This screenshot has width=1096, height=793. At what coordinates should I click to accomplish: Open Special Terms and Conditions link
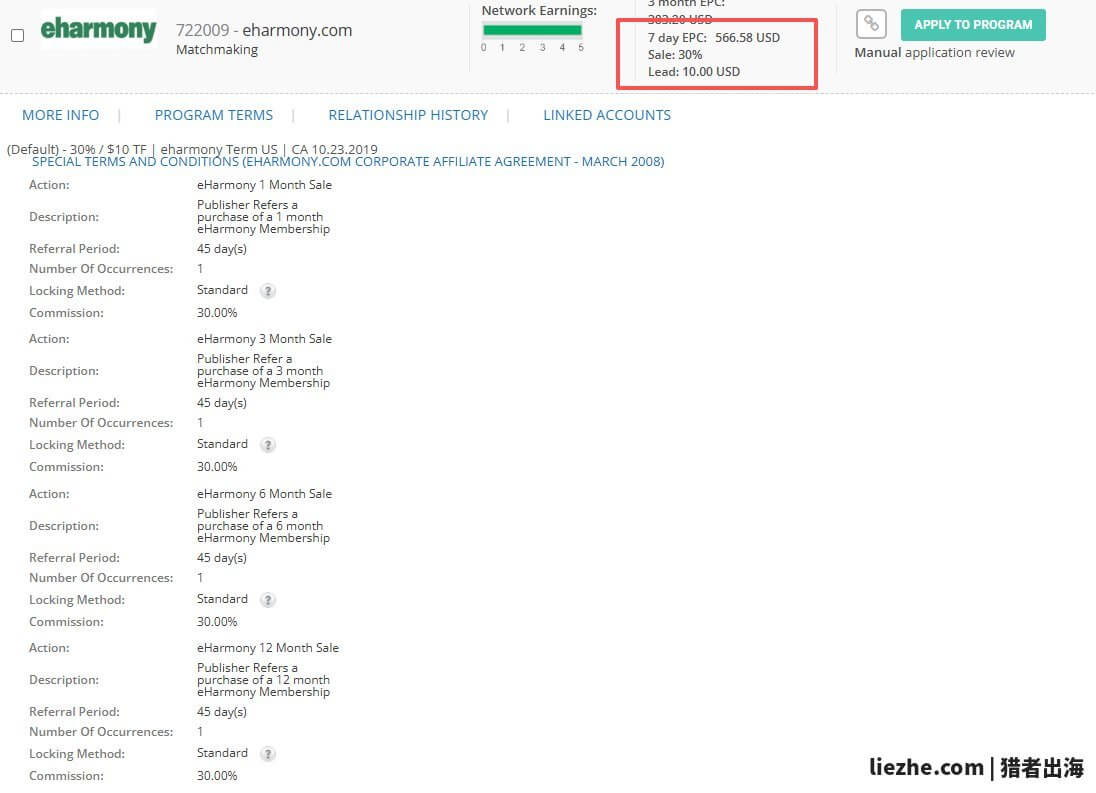(x=348, y=161)
